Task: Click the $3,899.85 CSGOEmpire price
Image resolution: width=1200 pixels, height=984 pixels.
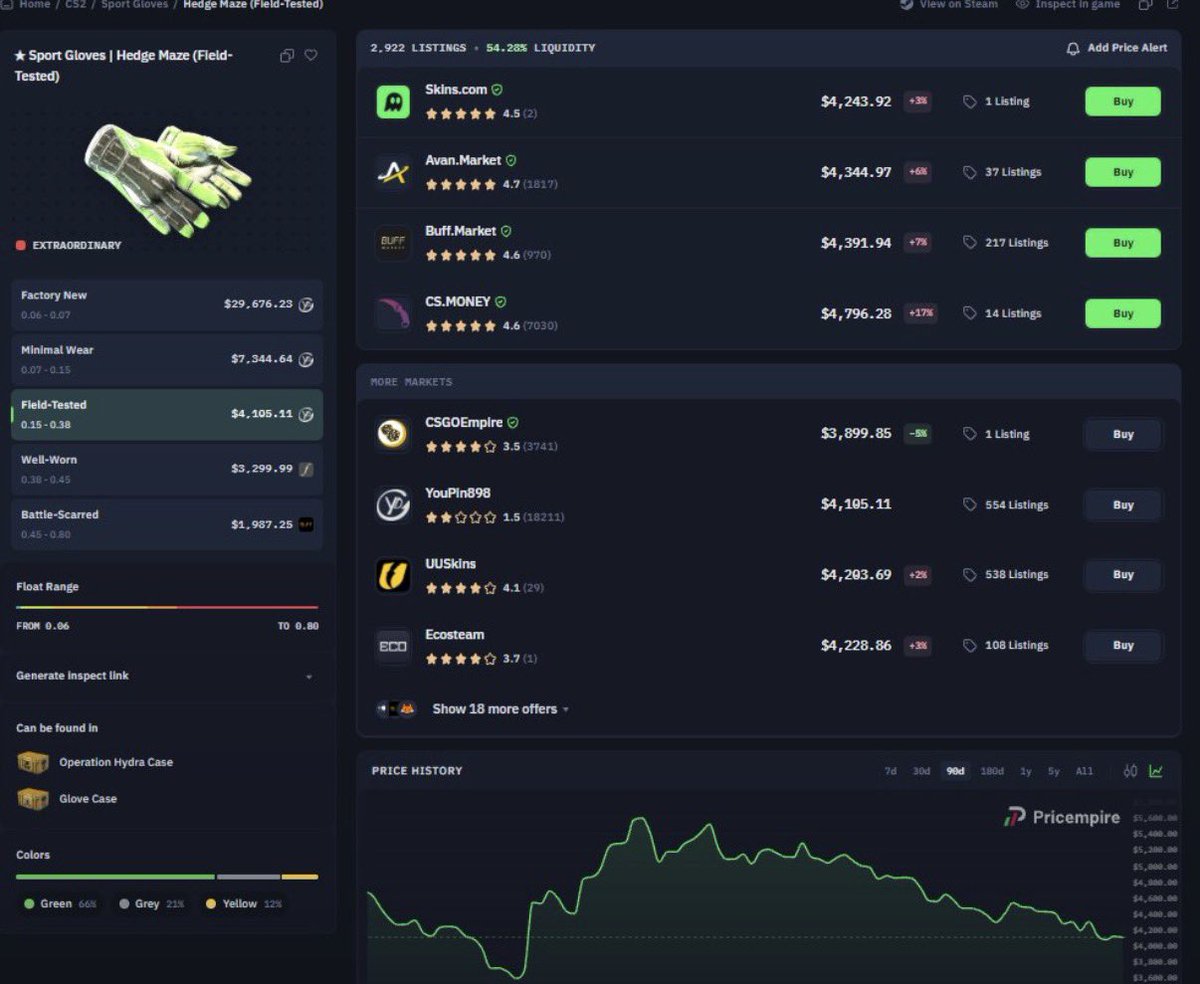Action: (x=856, y=434)
